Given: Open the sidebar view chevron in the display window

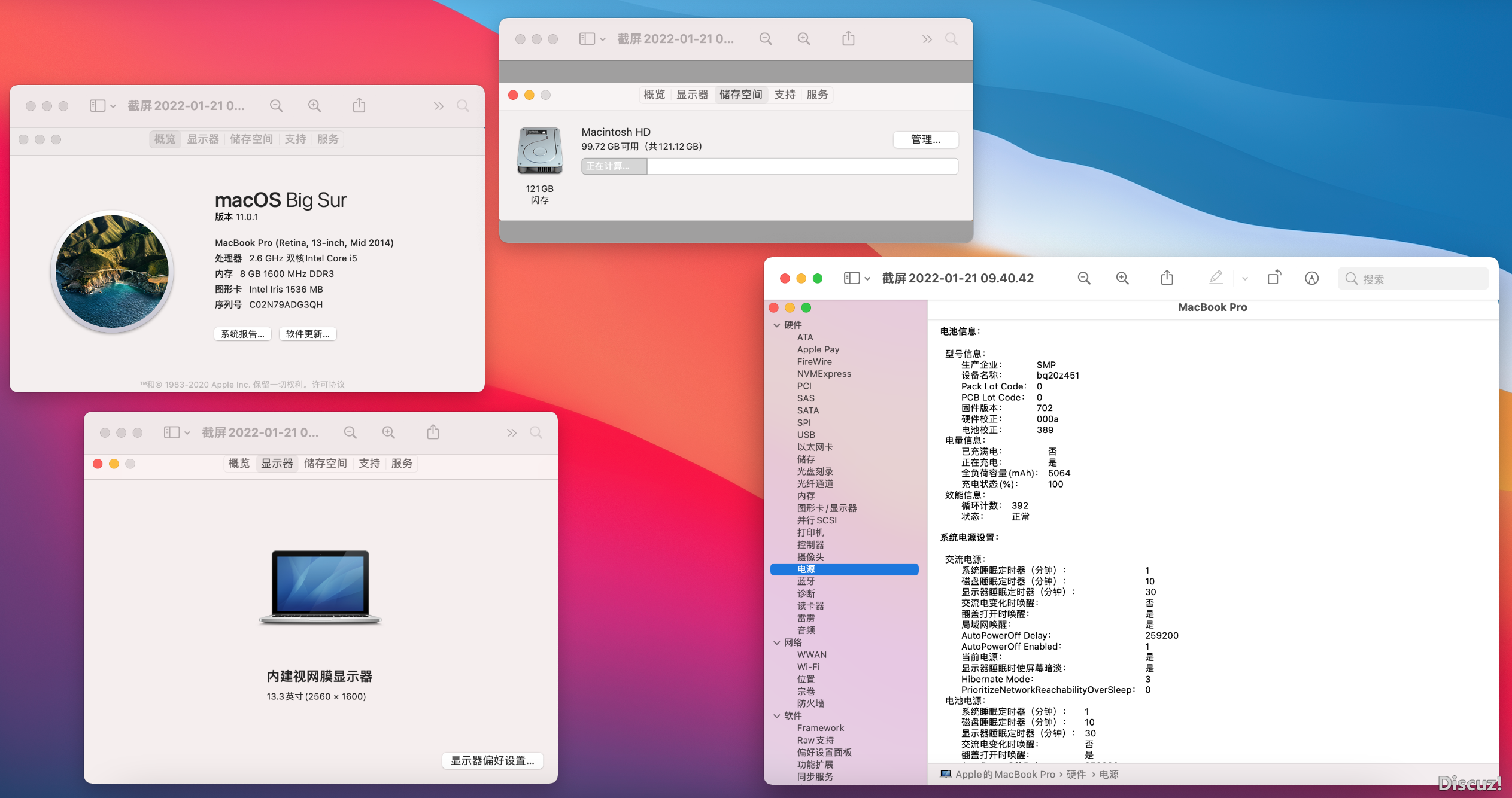Looking at the screenshot, I should pos(187,433).
